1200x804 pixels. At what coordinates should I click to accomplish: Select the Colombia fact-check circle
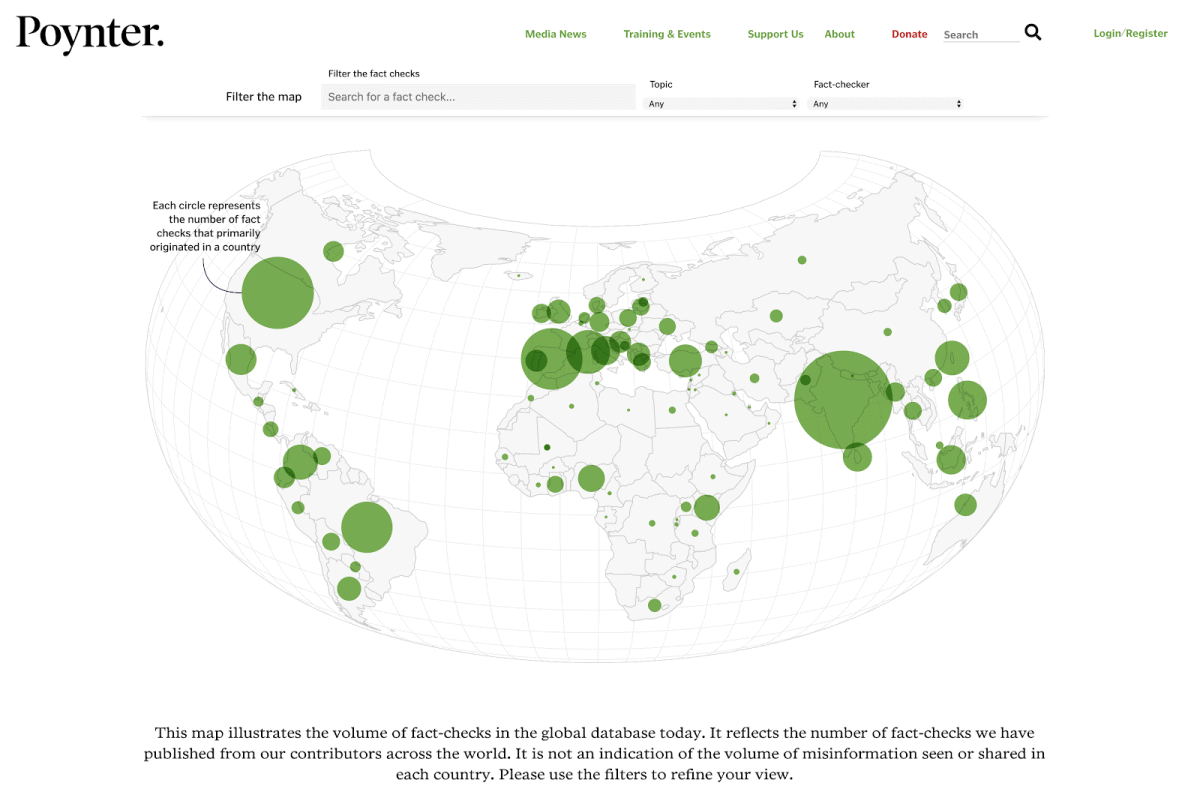pyautogui.click(x=300, y=462)
